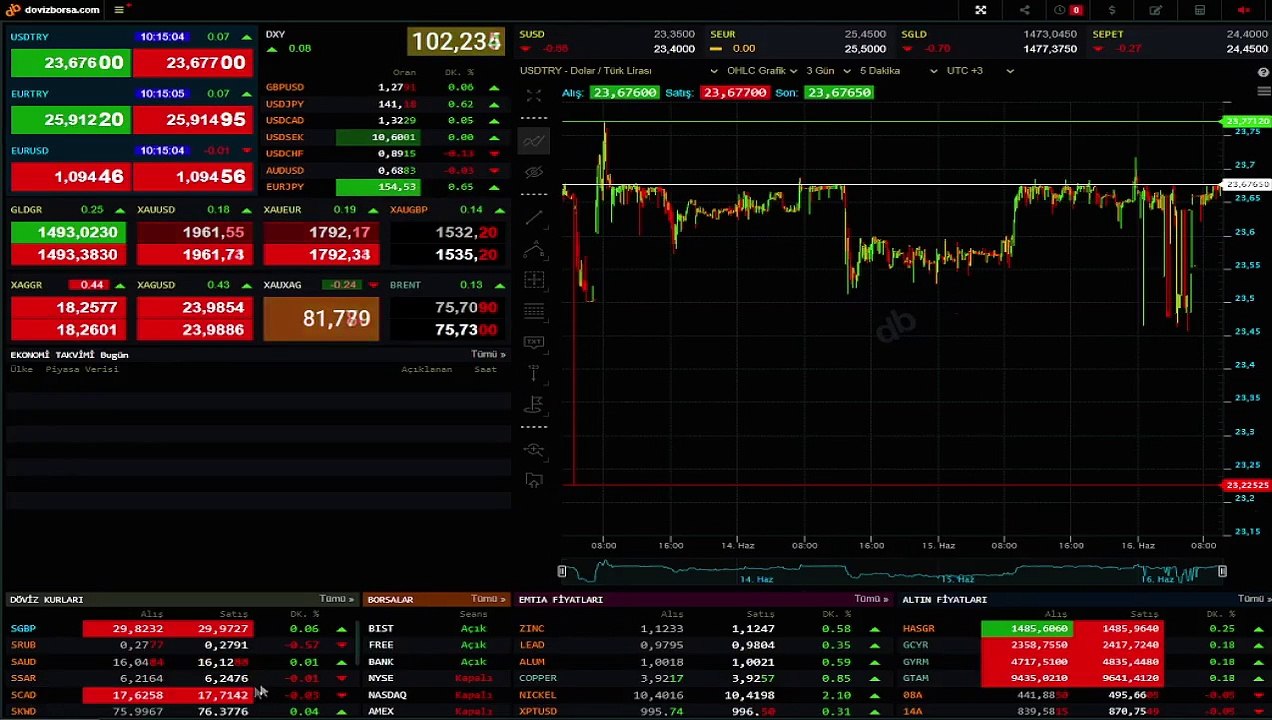1272x720 pixels.
Task: Click the SEPET ticker in the top strip
Action: (x=1180, y=41)
